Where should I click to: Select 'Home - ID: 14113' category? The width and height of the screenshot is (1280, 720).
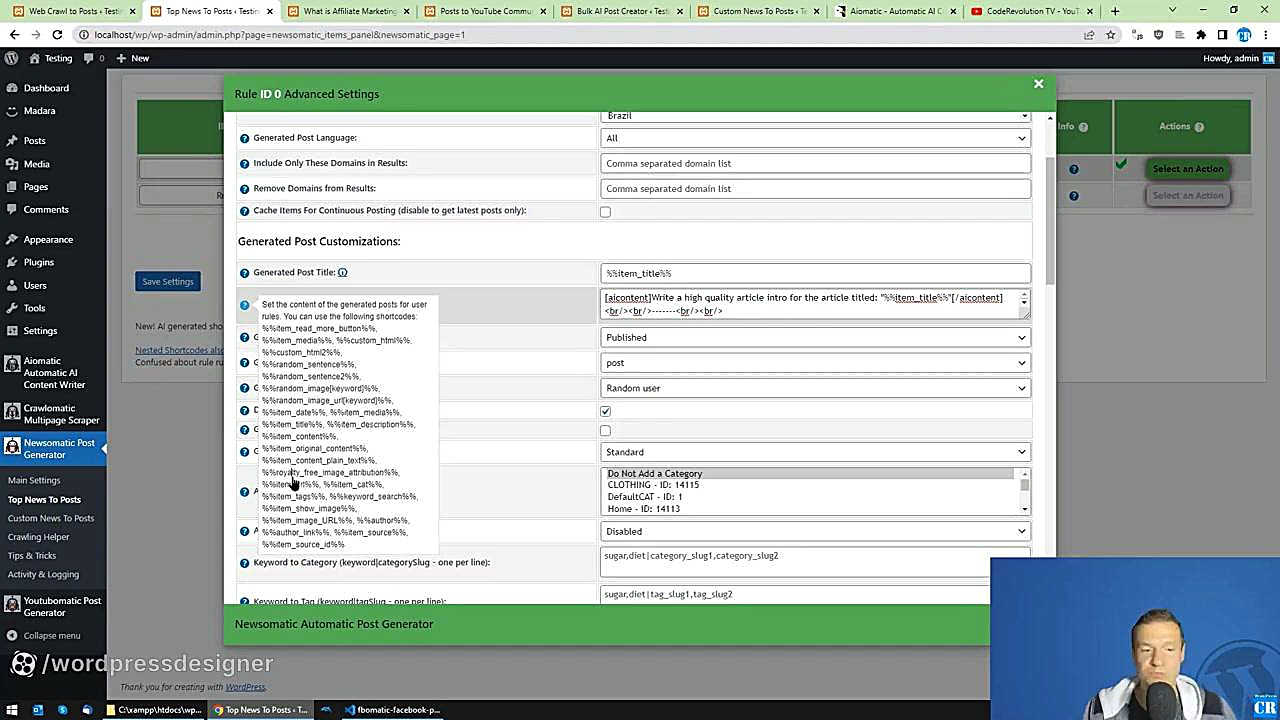pos(809,509)
